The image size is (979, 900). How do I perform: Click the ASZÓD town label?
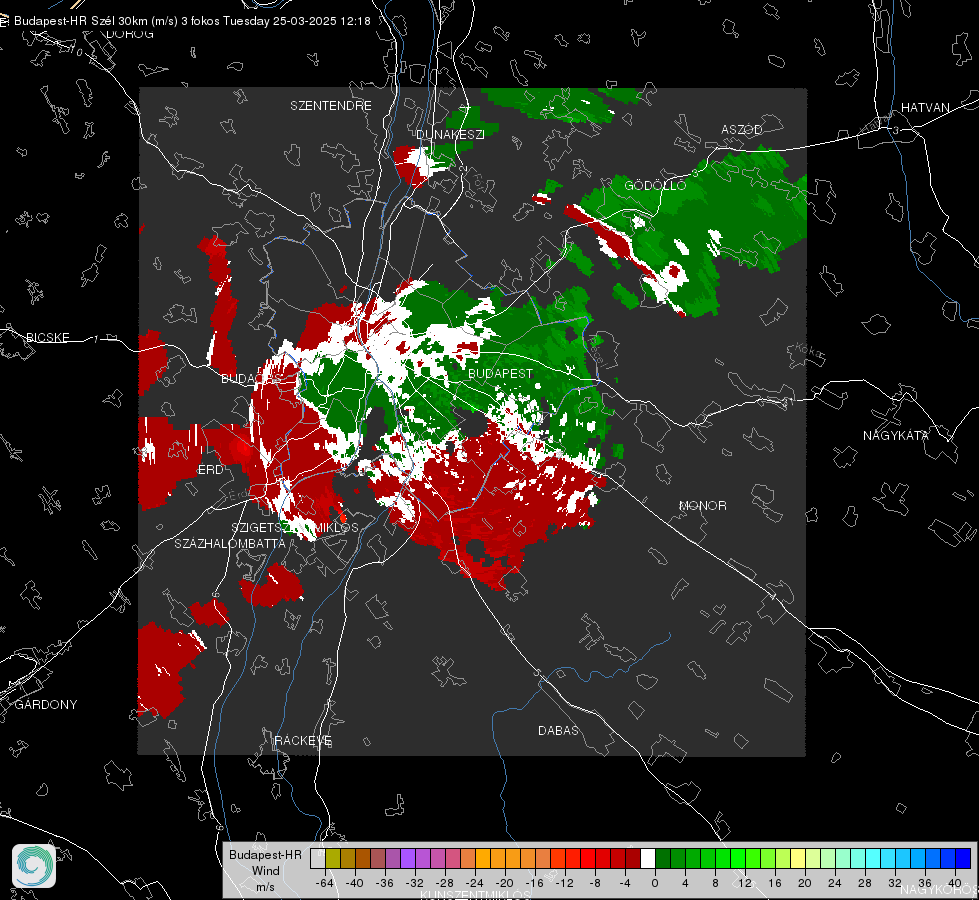click(742, 129)
